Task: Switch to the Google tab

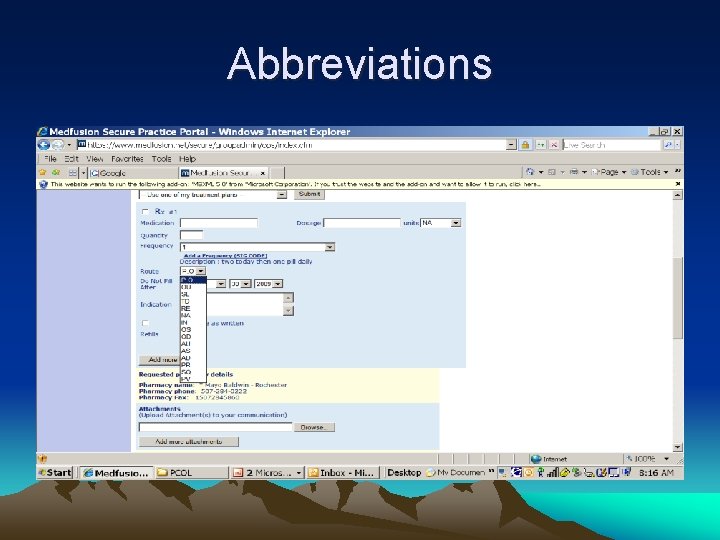Action: pyautogui.click(x=133, y=173)
